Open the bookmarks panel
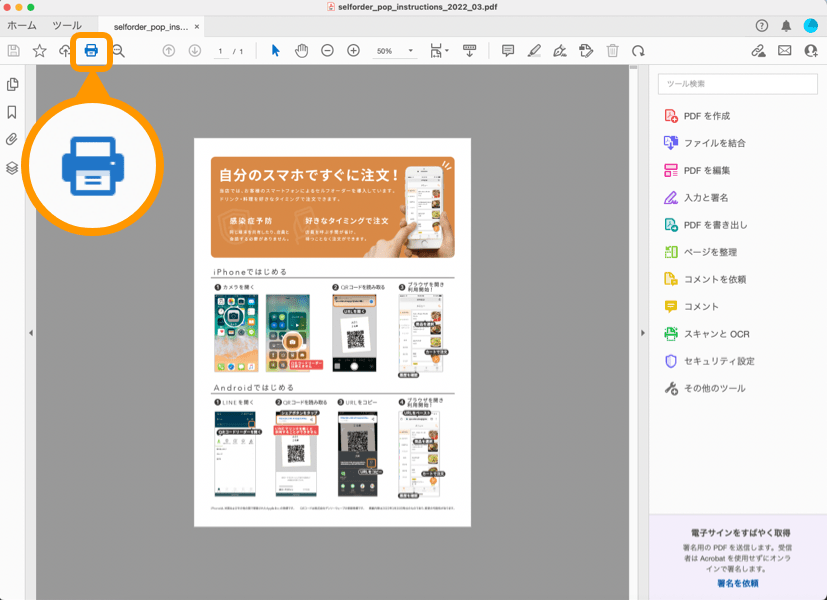 12,112
